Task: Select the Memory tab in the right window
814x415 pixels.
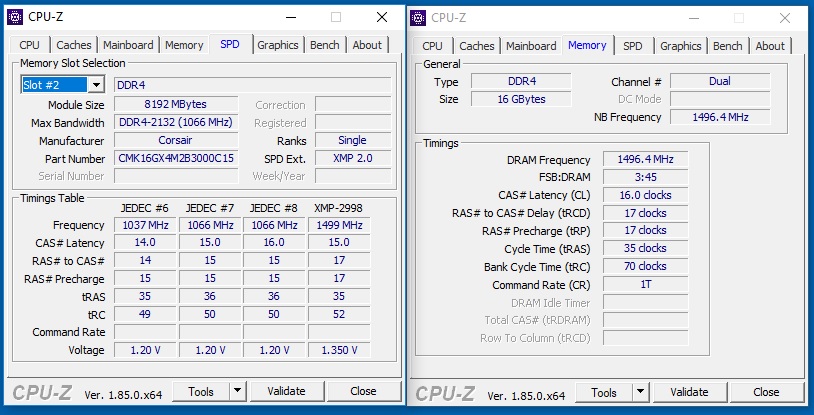Action: [587, 45]
